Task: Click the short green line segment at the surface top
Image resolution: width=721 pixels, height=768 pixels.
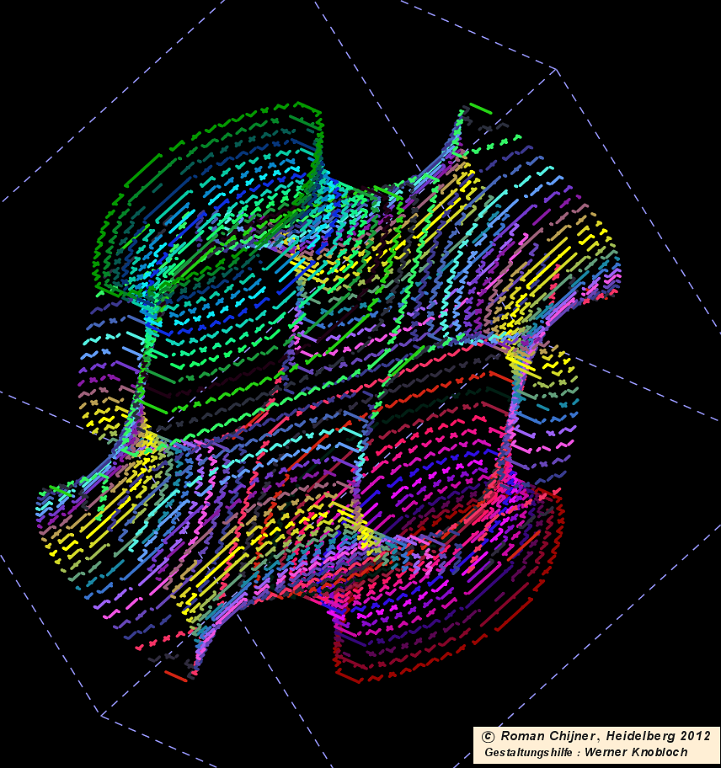Action: tap(480, 108)
